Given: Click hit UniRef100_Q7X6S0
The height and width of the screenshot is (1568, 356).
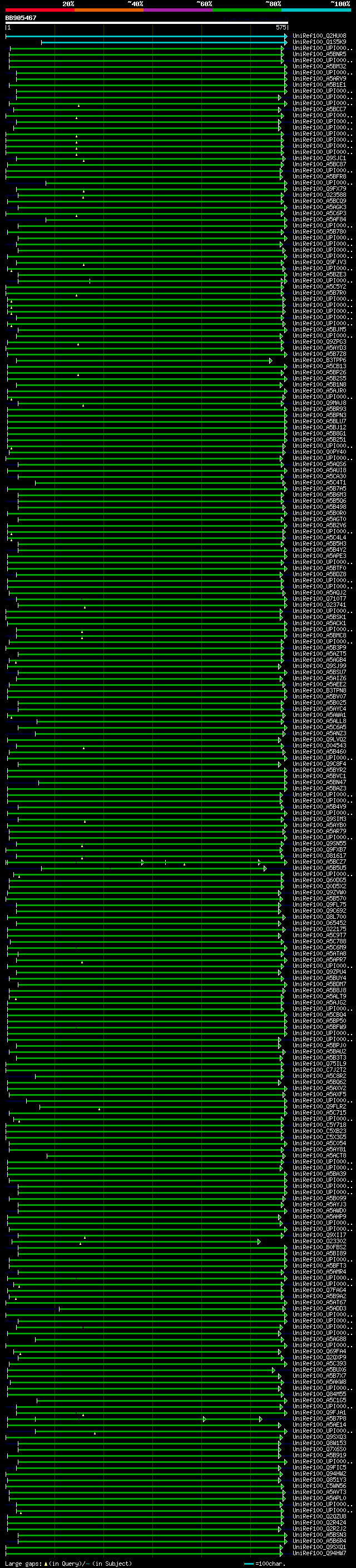Looking at the screenshot, I should click(319, 1450).
